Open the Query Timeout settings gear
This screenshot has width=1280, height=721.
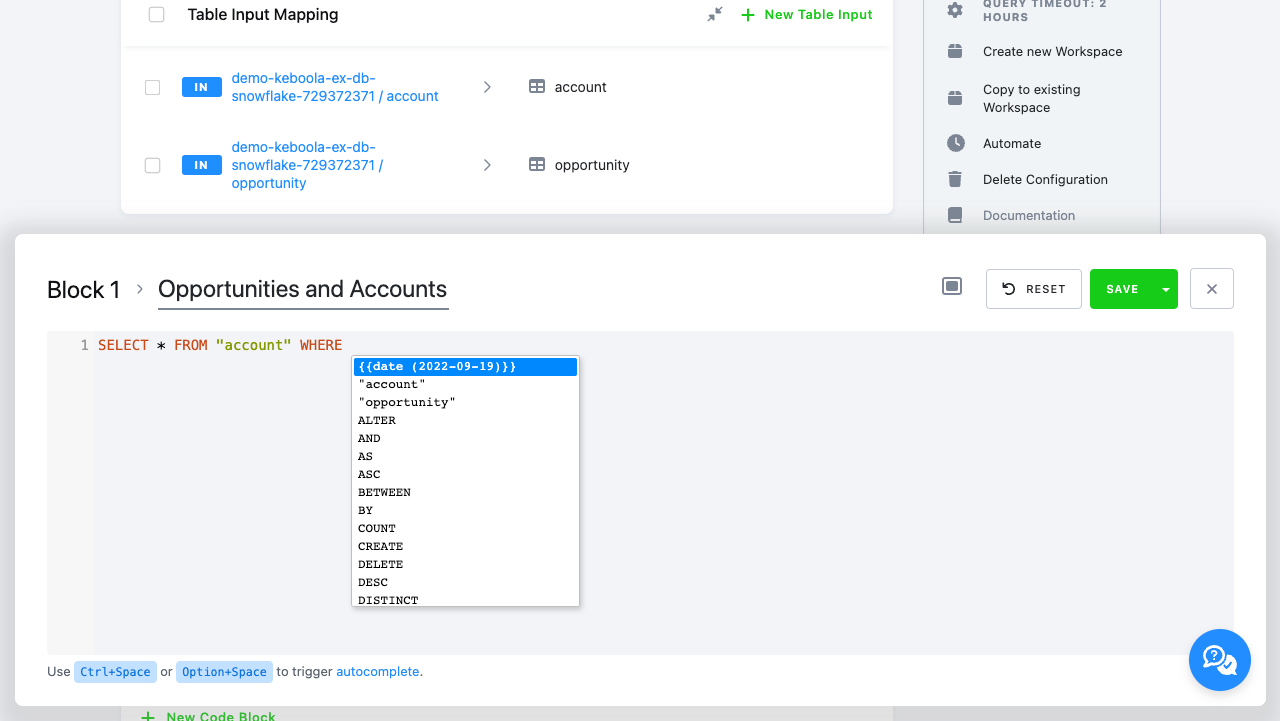pos(955,9)
